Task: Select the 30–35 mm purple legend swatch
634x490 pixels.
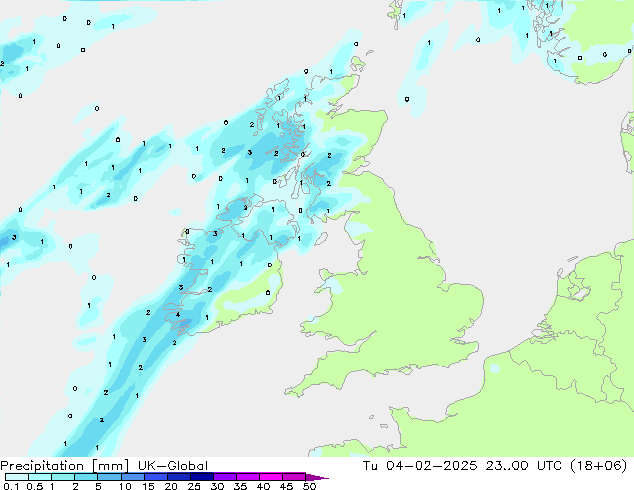Action: tap(225, 477)
